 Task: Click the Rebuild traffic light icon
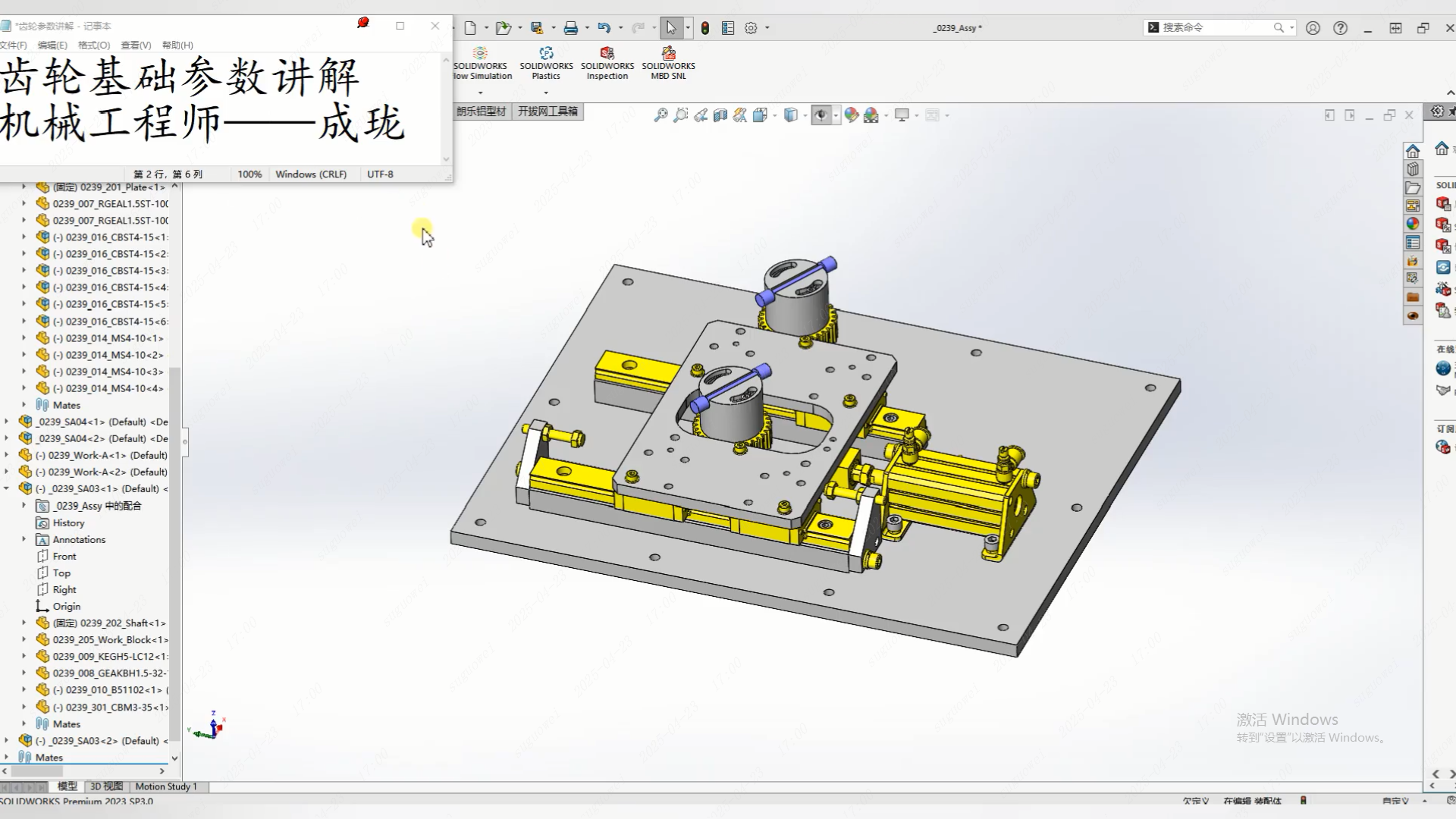pyautogui.click(x=705, y=28)
